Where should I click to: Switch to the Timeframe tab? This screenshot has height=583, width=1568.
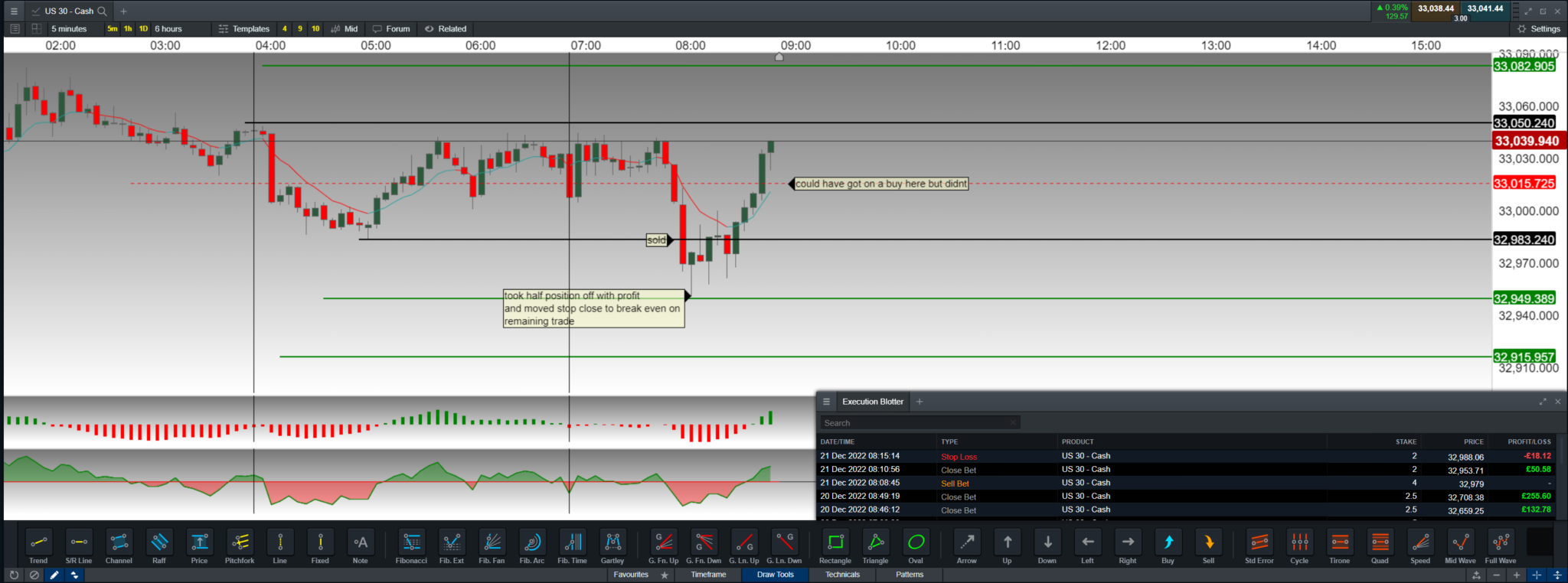708,575
